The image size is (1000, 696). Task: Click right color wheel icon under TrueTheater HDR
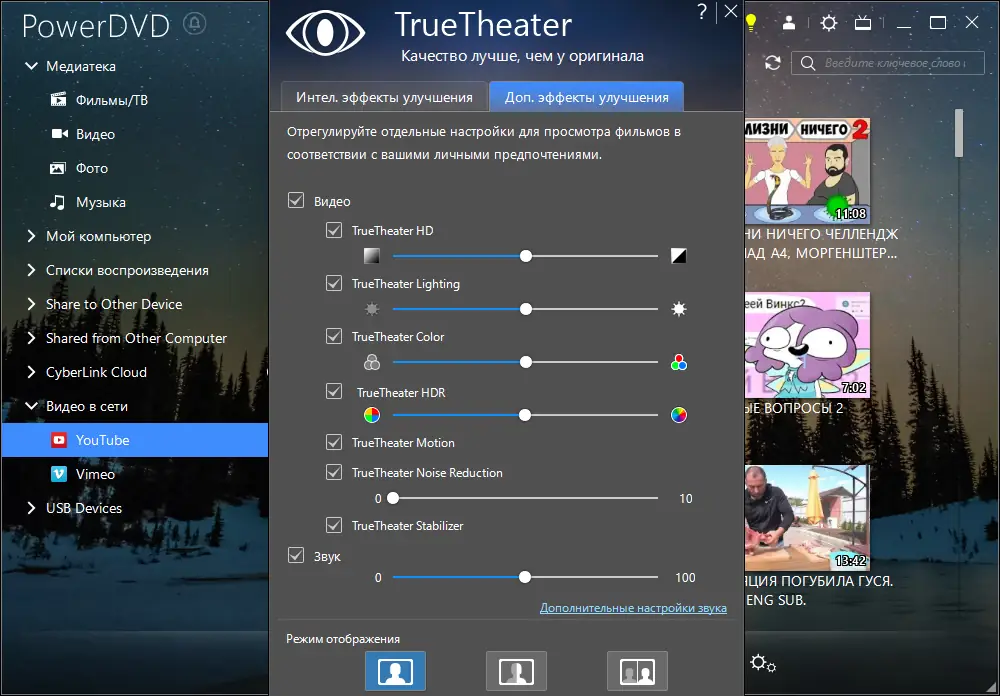679,415
